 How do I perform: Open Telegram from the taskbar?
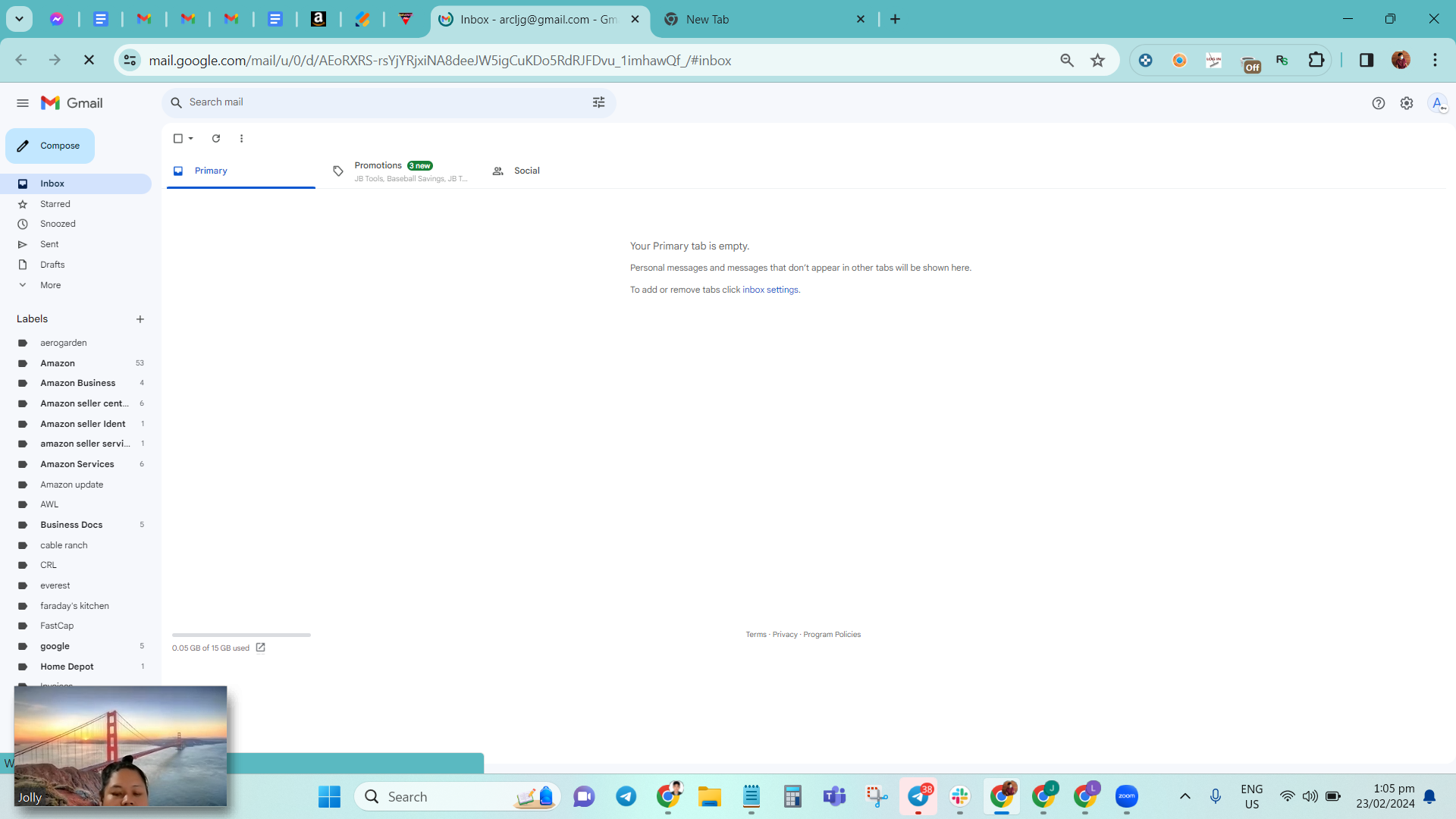click(626, 796)
